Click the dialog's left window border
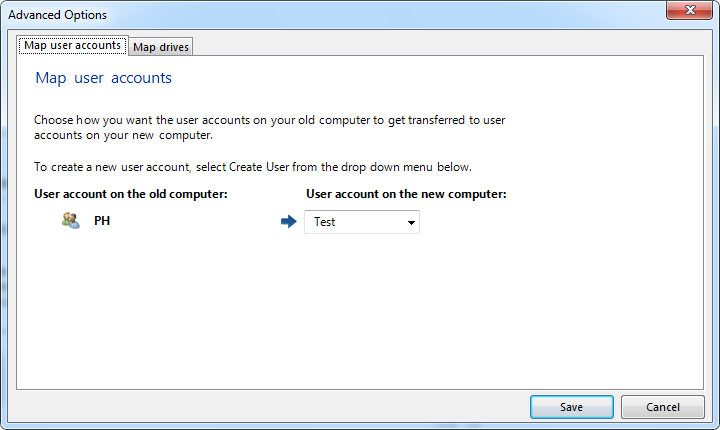Viewport: 720px width, 430px height. (x=4, y=230)
